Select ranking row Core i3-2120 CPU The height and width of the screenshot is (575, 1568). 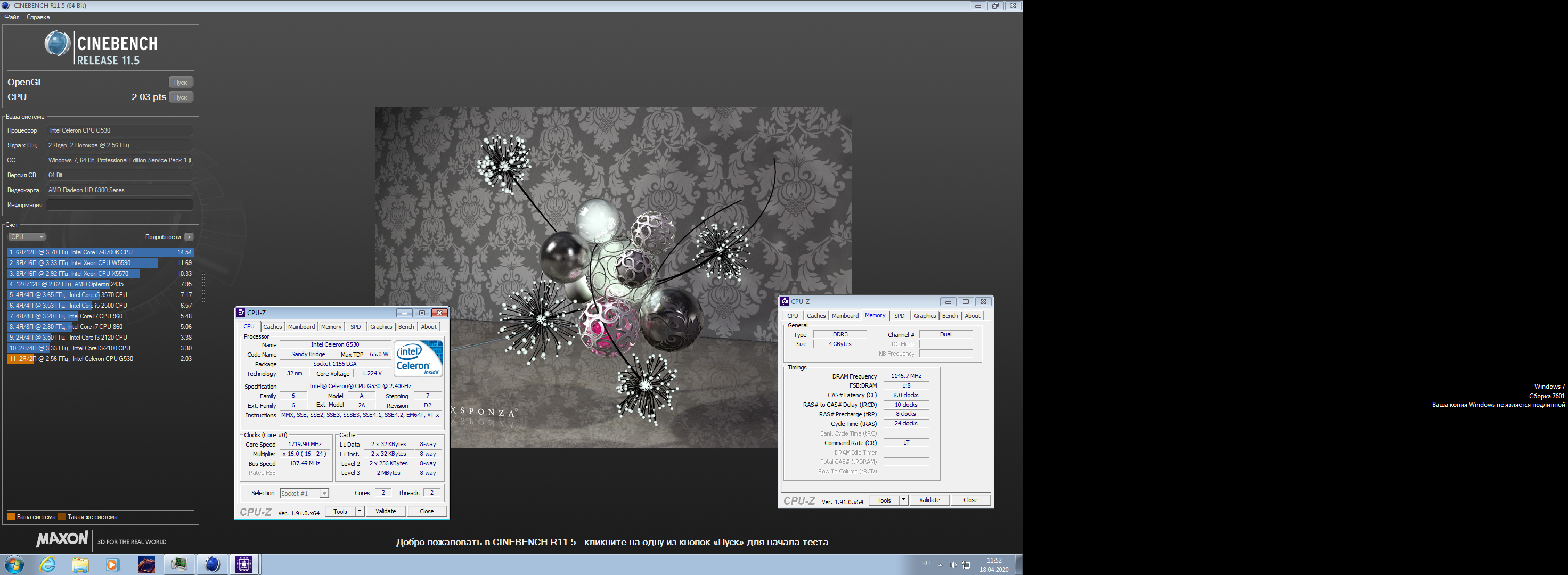coord(101,337)
